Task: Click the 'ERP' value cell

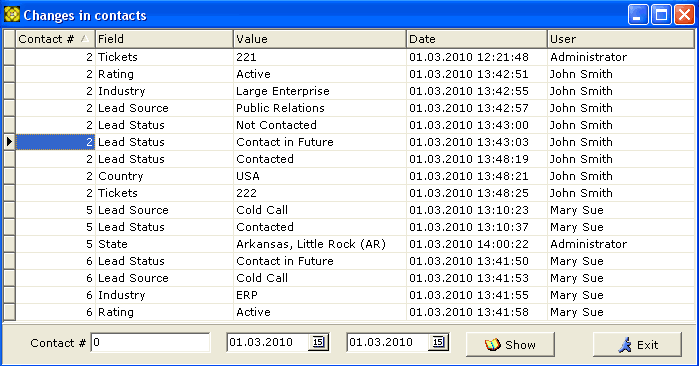Action: (x=320, y=295)
